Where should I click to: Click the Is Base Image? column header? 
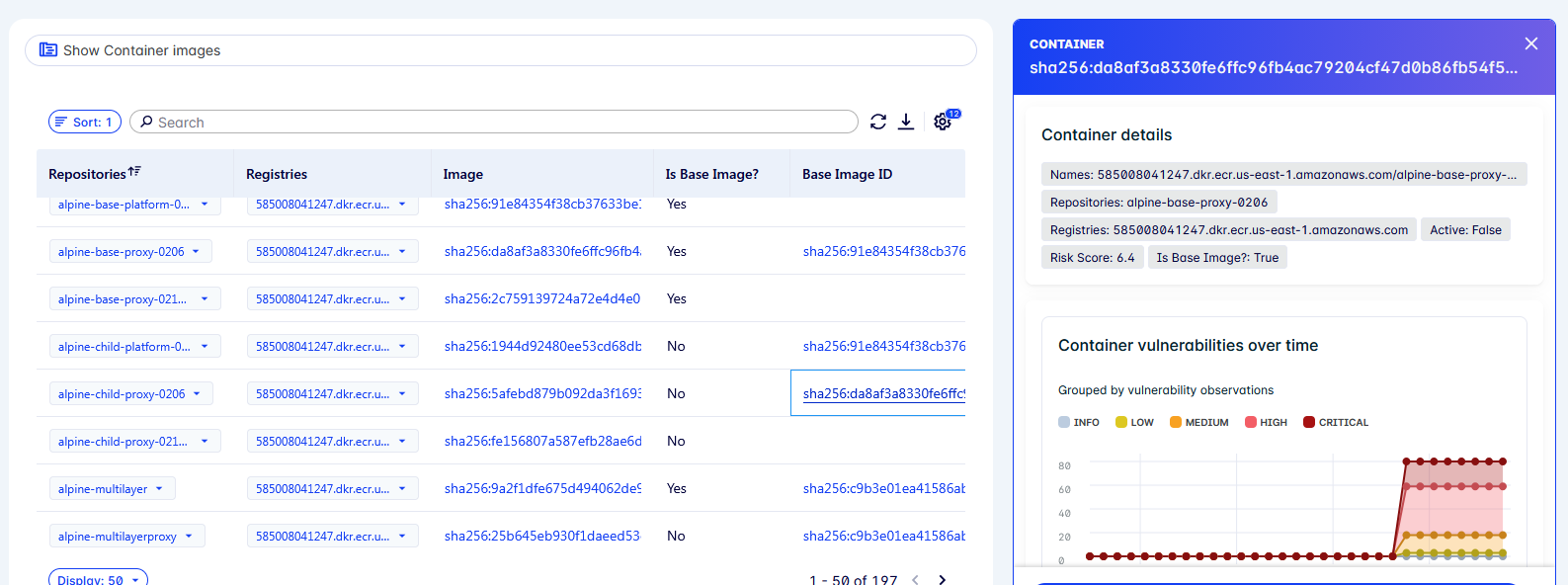click(x=711, y=174)
